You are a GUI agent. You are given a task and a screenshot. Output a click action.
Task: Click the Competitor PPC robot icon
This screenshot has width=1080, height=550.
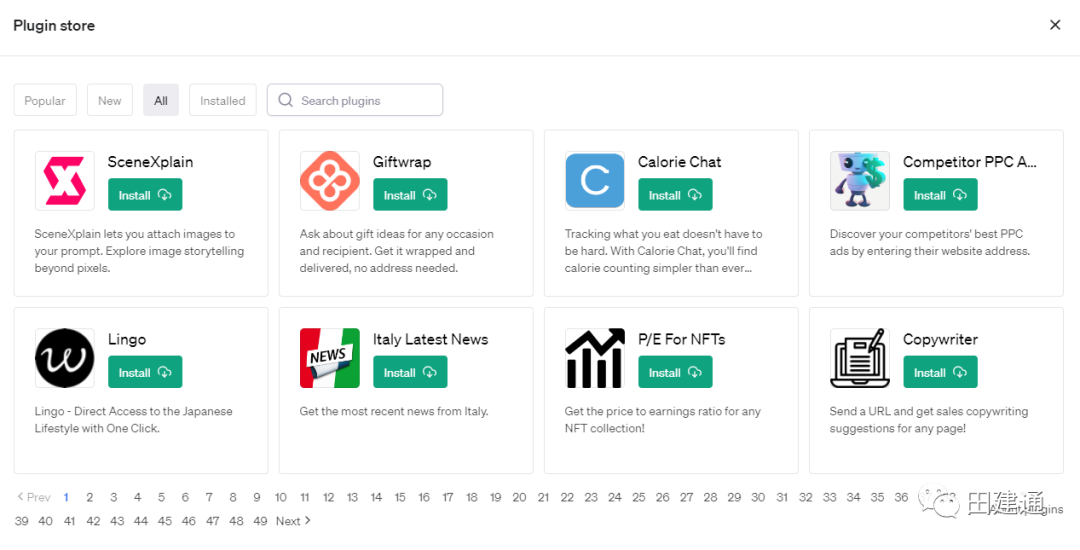pyautogui.click(x=859, y=181)
